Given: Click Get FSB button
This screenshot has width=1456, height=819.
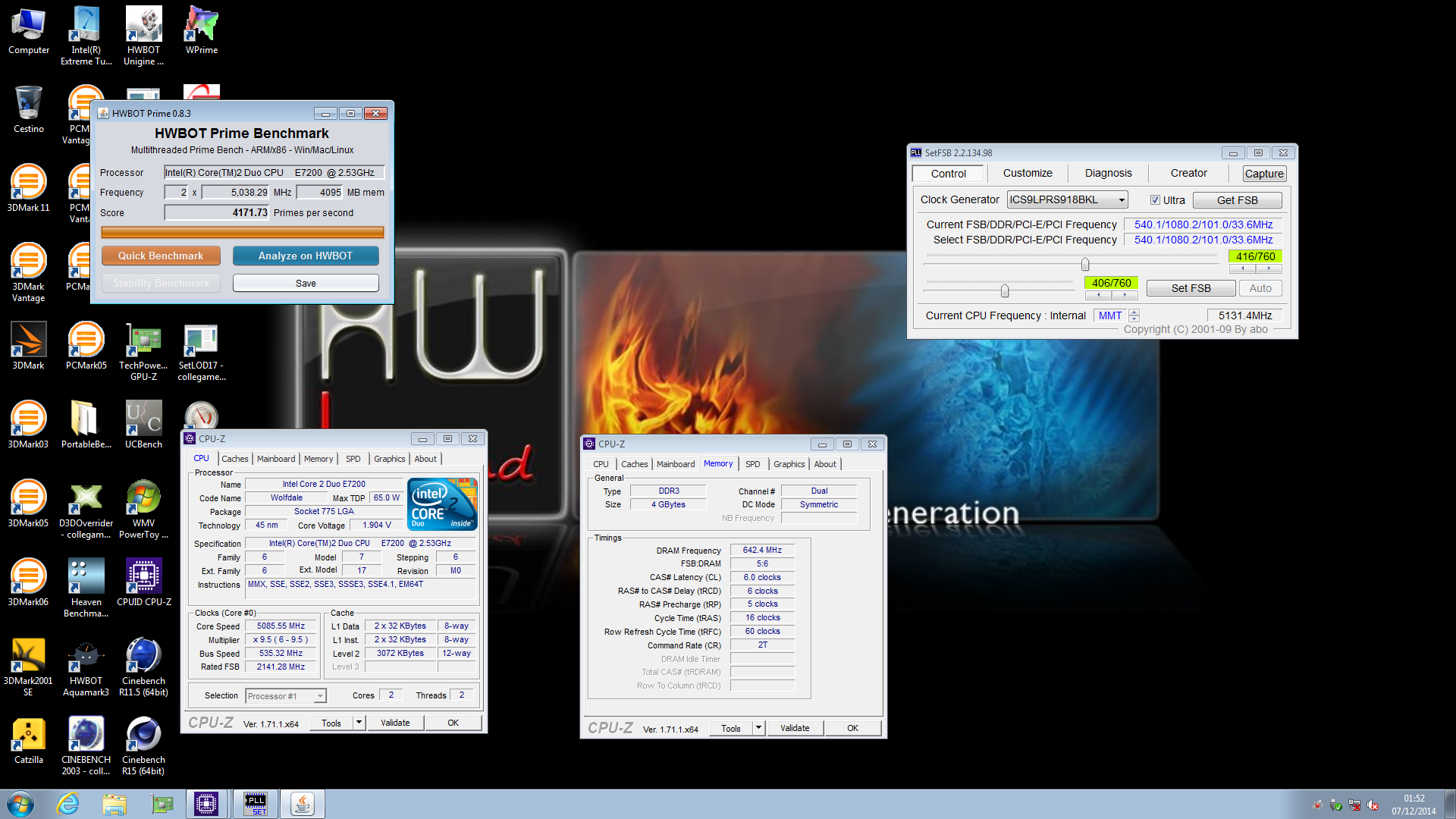Looking at the screenshot, I should [1237, 200].
